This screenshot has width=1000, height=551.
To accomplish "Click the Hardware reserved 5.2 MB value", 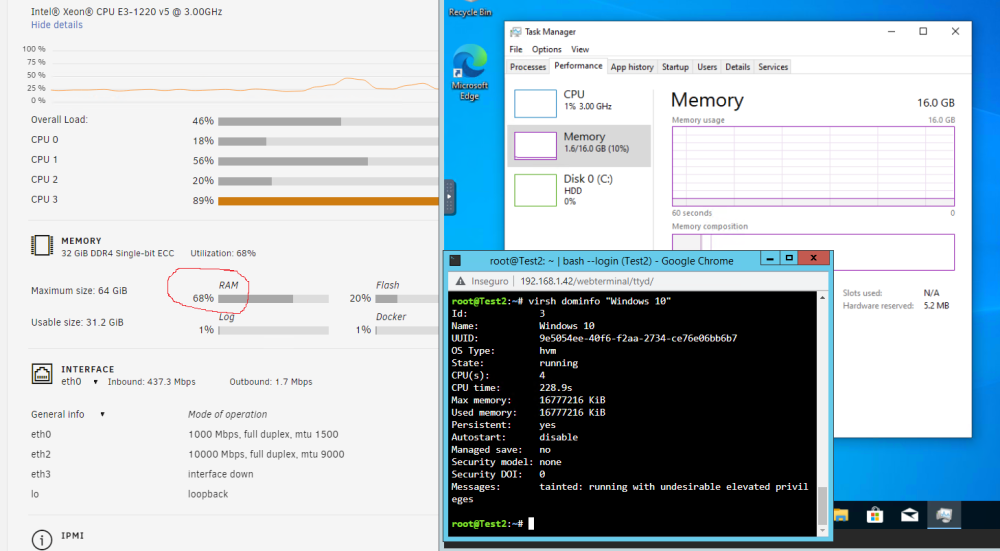I will tap(936, 306).
